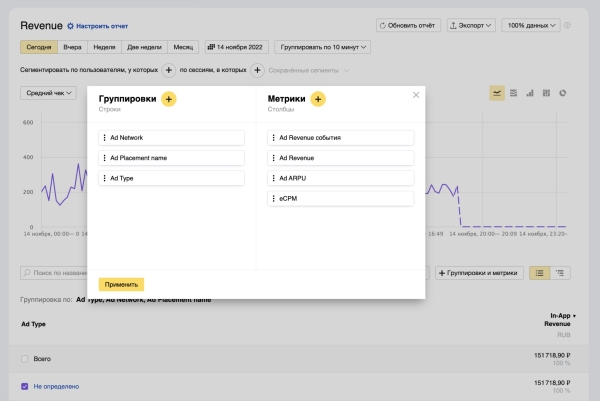This screenshot has height=401, width=600.
Task: Switch to the tree table view
Action: pyautogui.click(x=562, y=272)
